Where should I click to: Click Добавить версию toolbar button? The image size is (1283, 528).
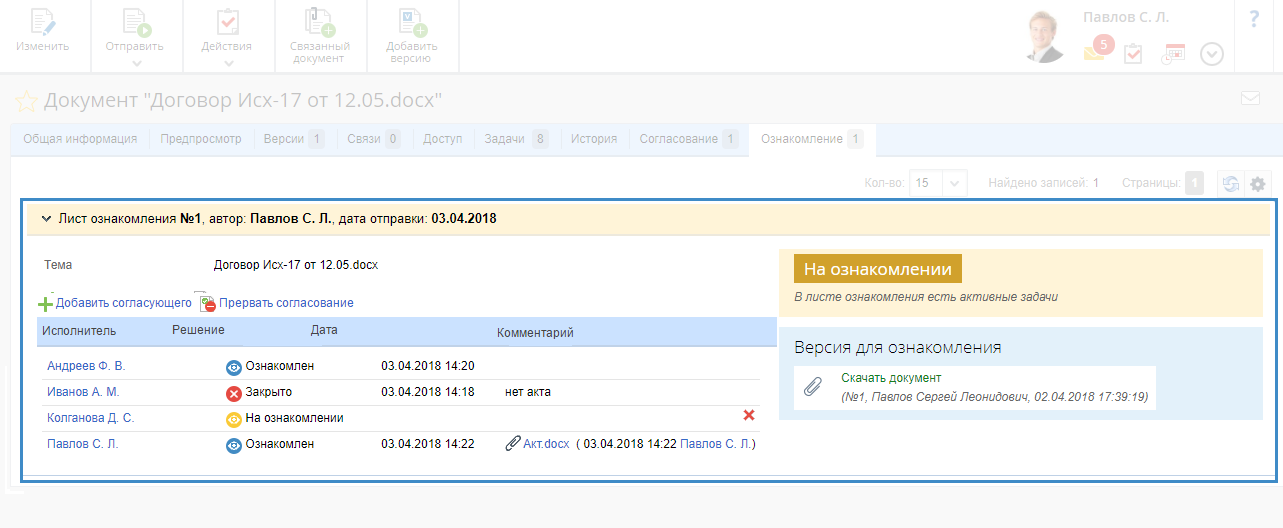[x=412, y=36]
